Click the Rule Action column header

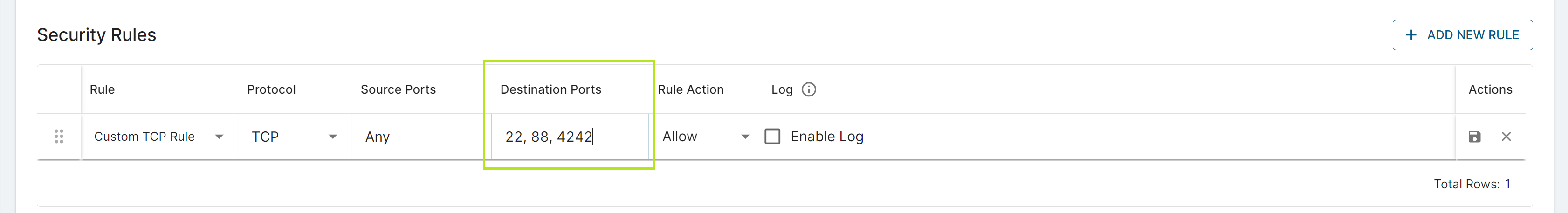(690, 89)
